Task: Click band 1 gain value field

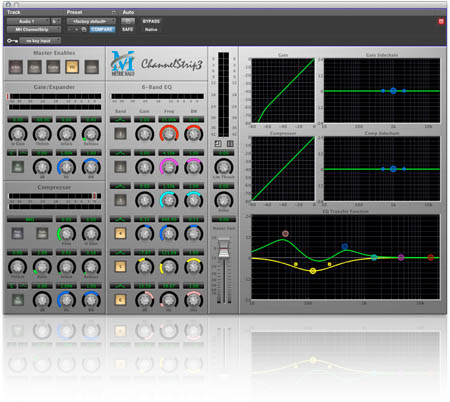Action: 144,119
